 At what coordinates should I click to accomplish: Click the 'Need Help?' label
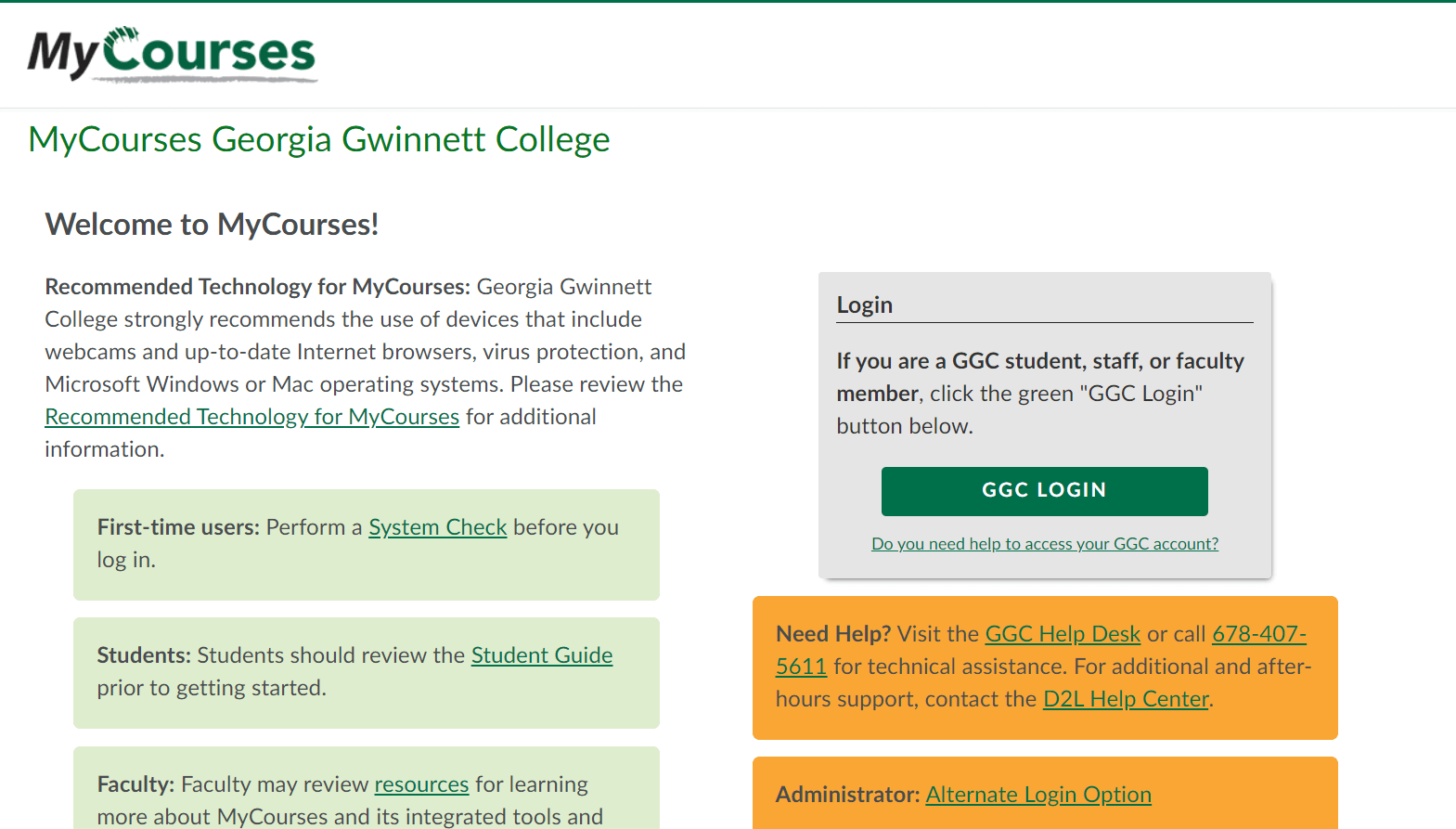point(833,634)
